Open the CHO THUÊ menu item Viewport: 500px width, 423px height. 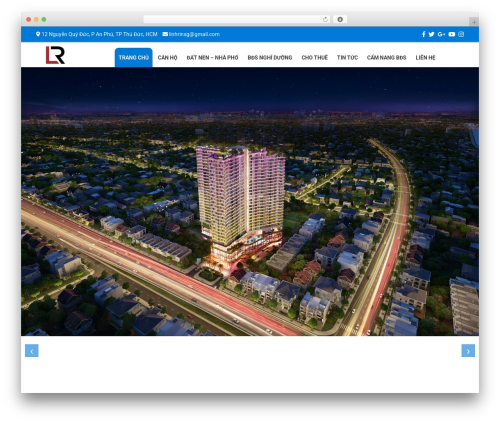click(315, 58)
